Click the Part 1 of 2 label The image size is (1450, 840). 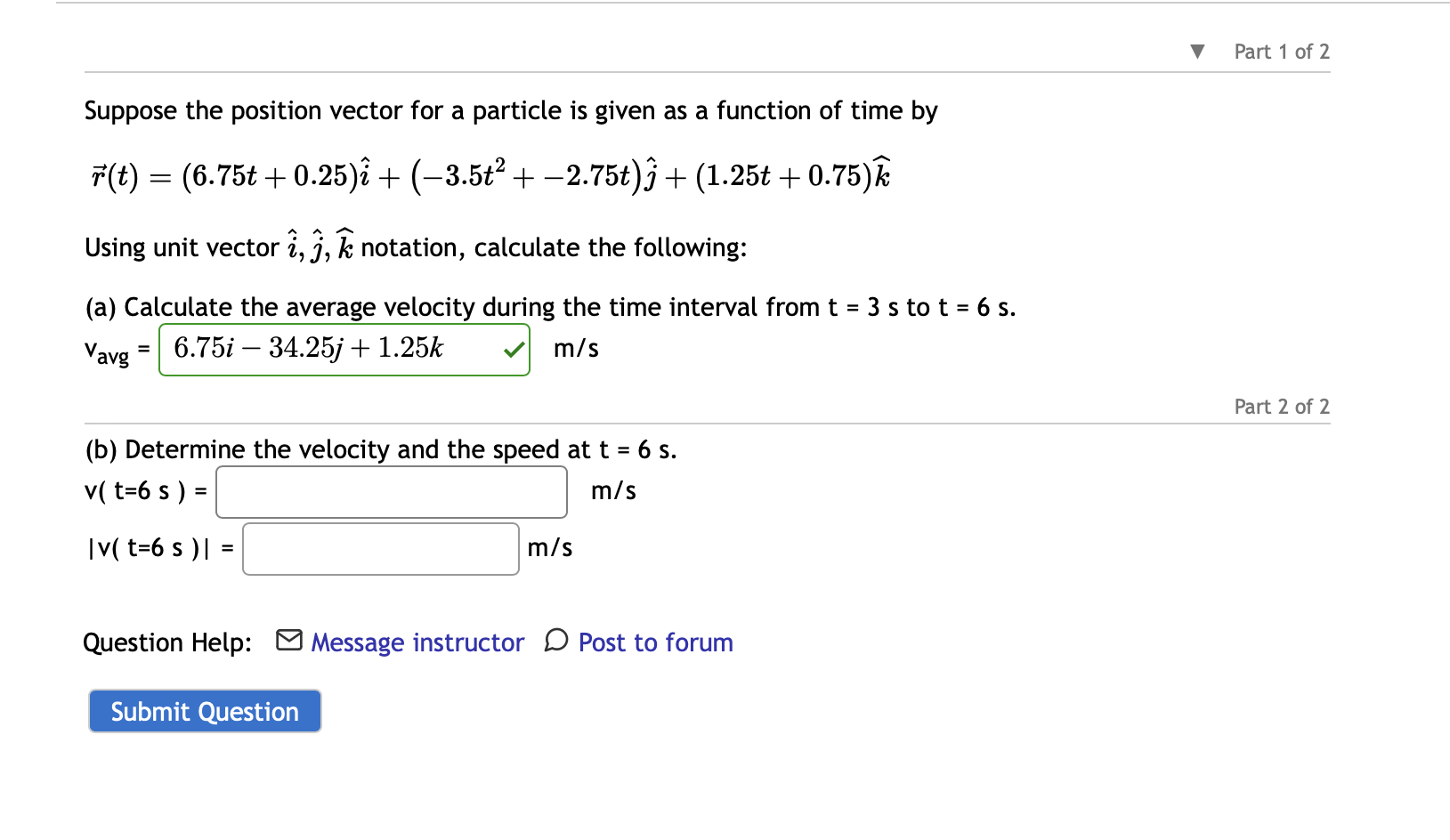pos(1281,51)
